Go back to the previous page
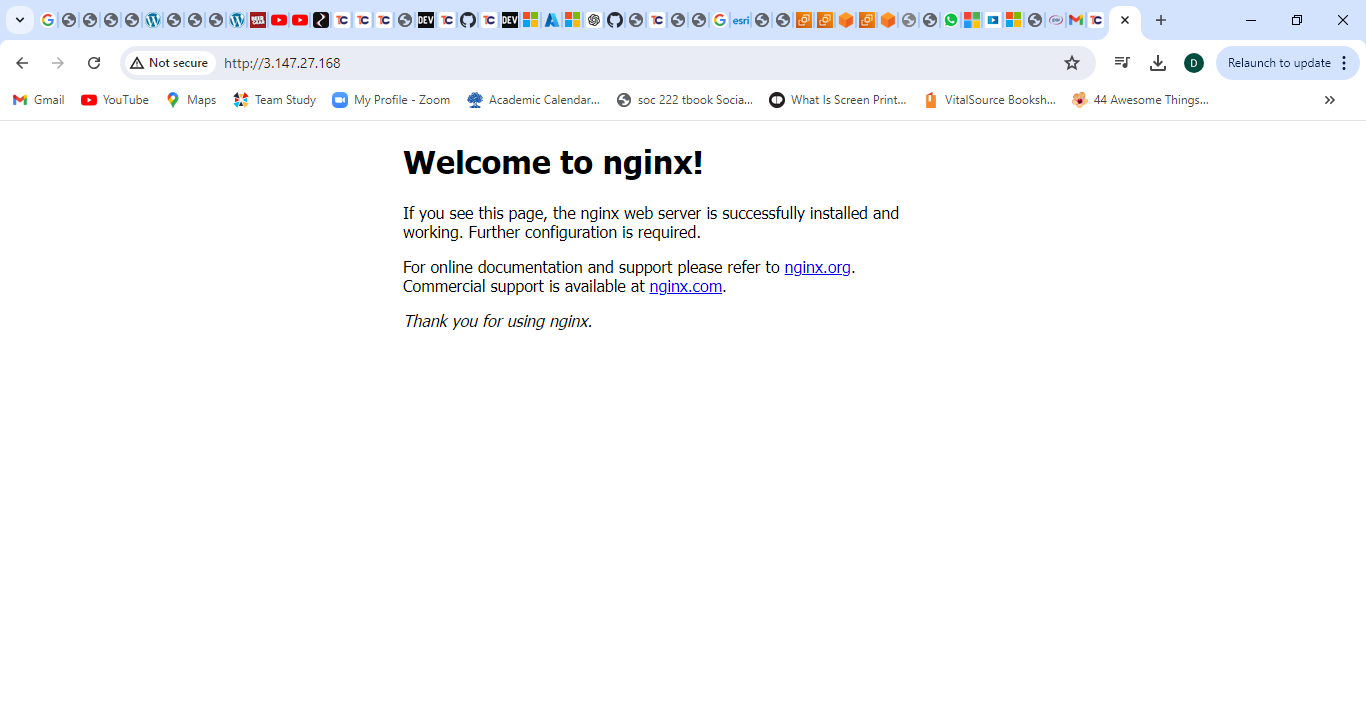Viewport: 1366px width, 728px height. point(22,63)
